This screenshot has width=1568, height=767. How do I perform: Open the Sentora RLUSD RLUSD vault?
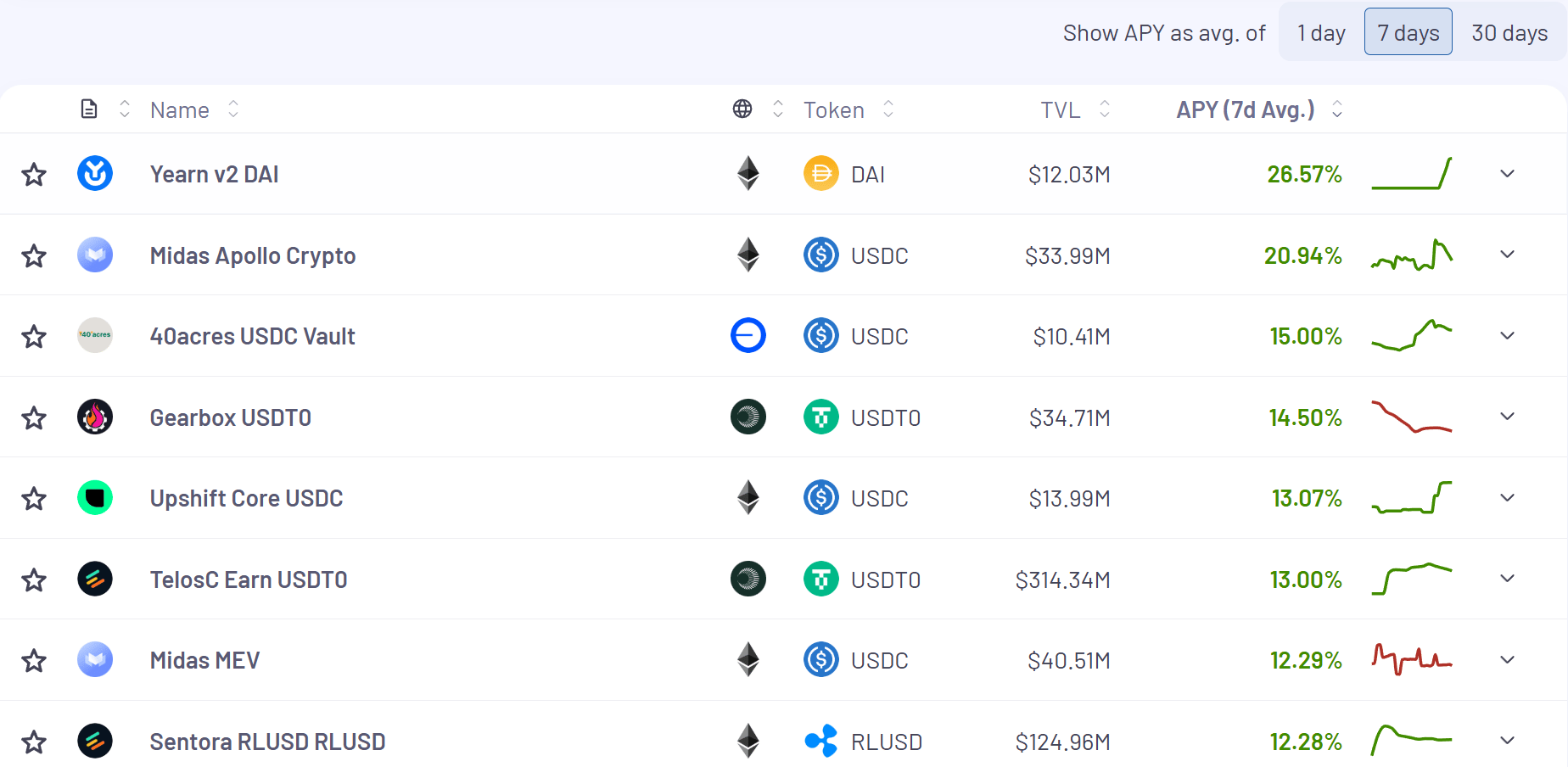click(267, 742)
